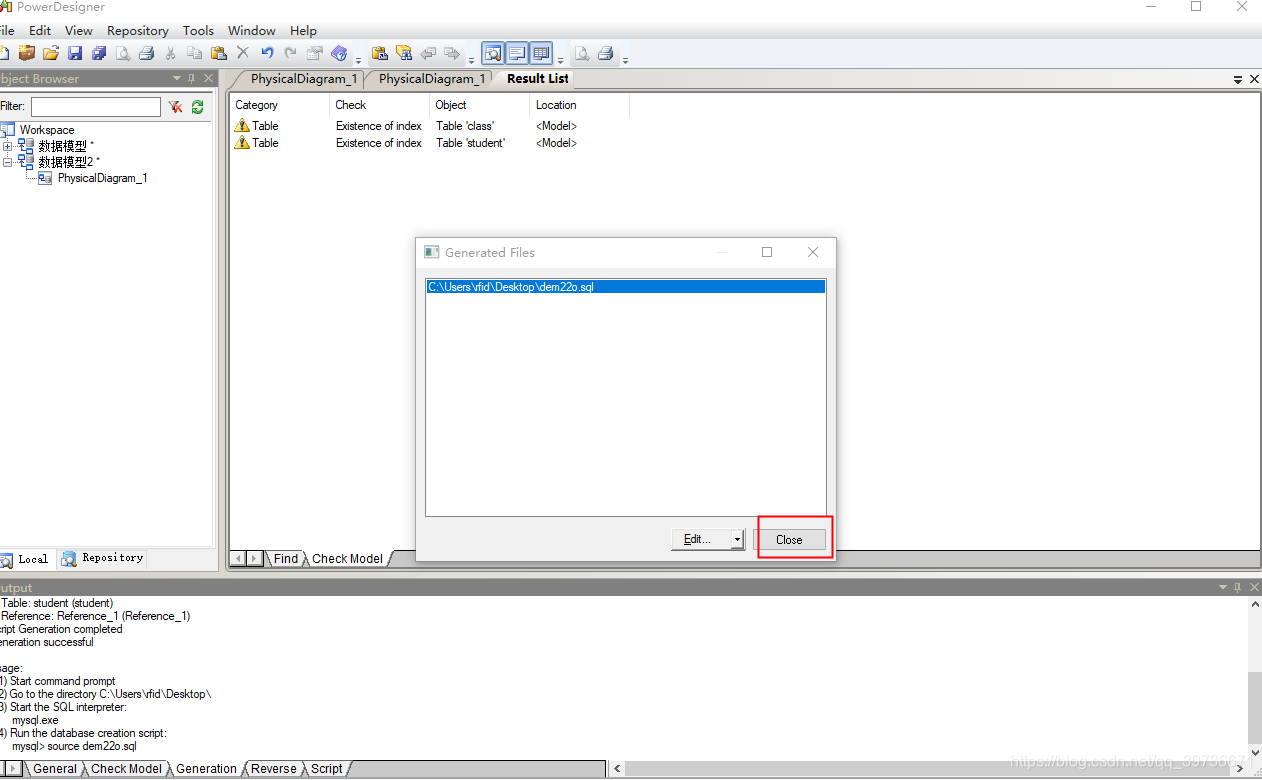Click the Back navigation arrow icon
The image size is (1262, 780).
point(428,53)
